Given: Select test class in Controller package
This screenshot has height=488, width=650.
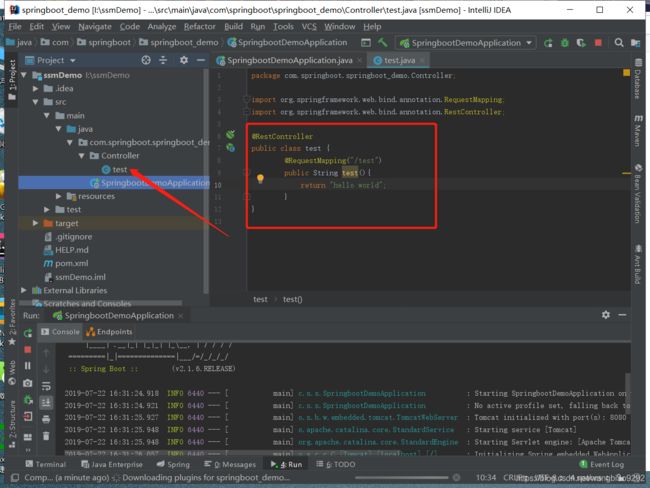Looking at the screenshot, I should (x=114, y=170).
